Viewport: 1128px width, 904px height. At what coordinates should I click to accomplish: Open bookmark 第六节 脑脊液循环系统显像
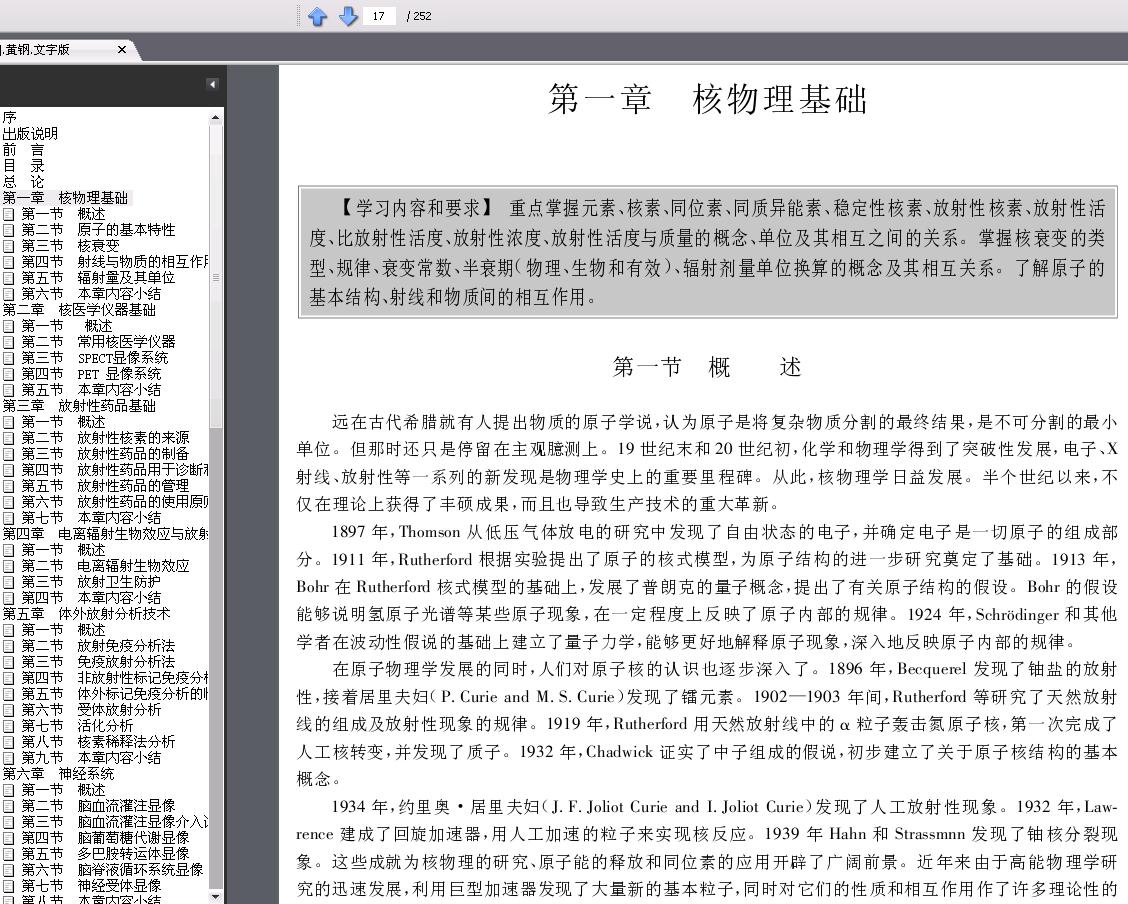pos(112,869)
